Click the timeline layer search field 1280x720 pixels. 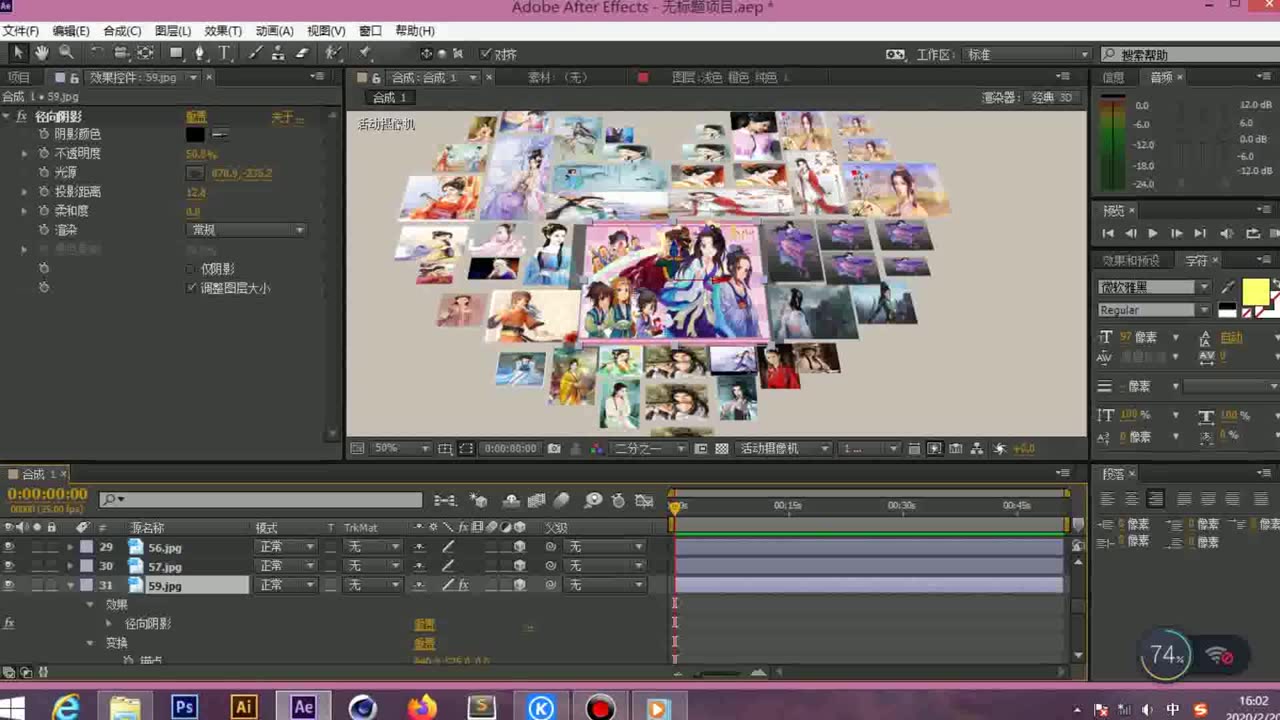[x=261, y=500]
